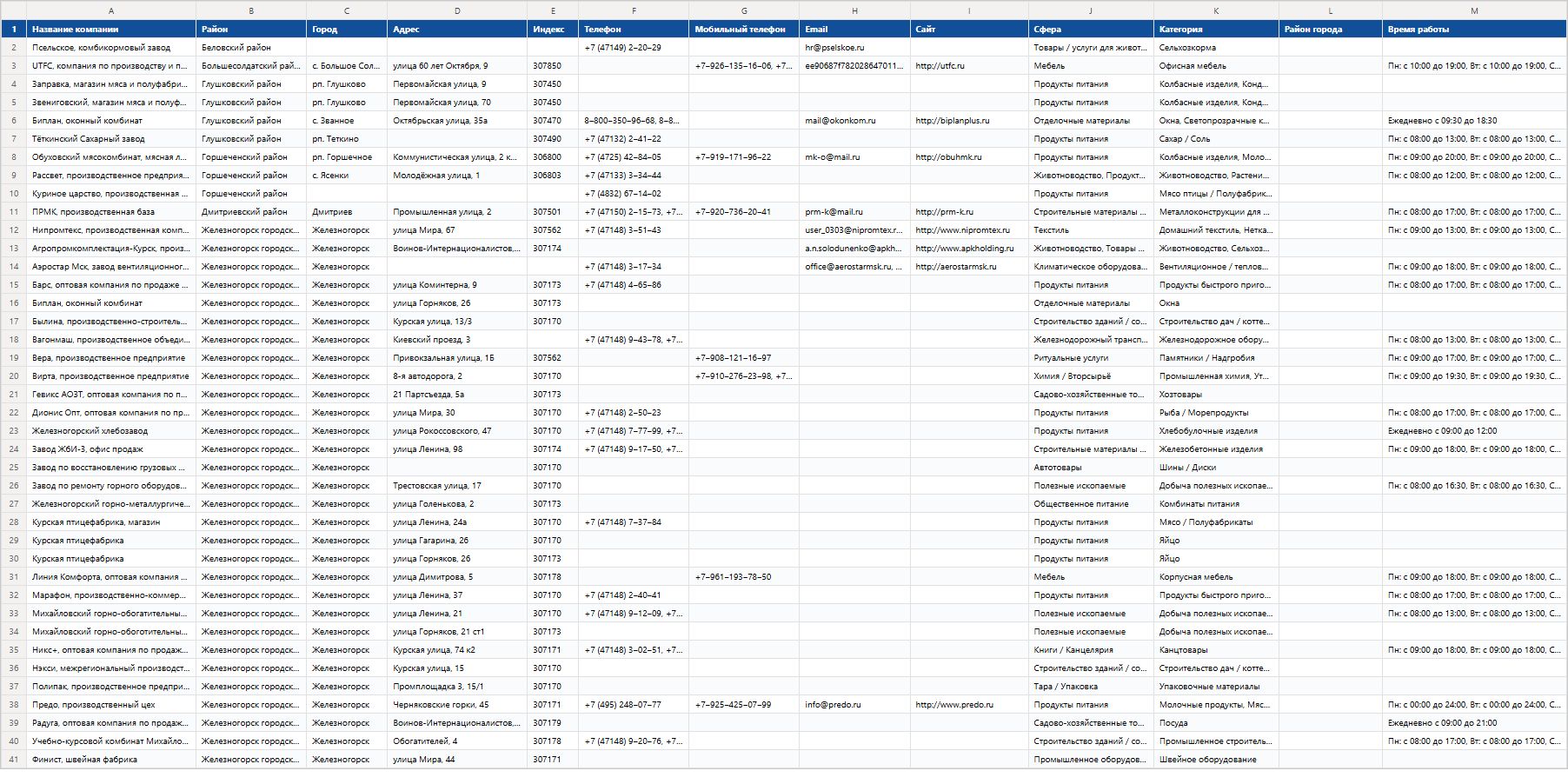The width and height of the screenshot is (1568, 784).
Task: Click the address 'Трестовская улица, 17'
Action: pyautogui.click(x=457, y=486)
